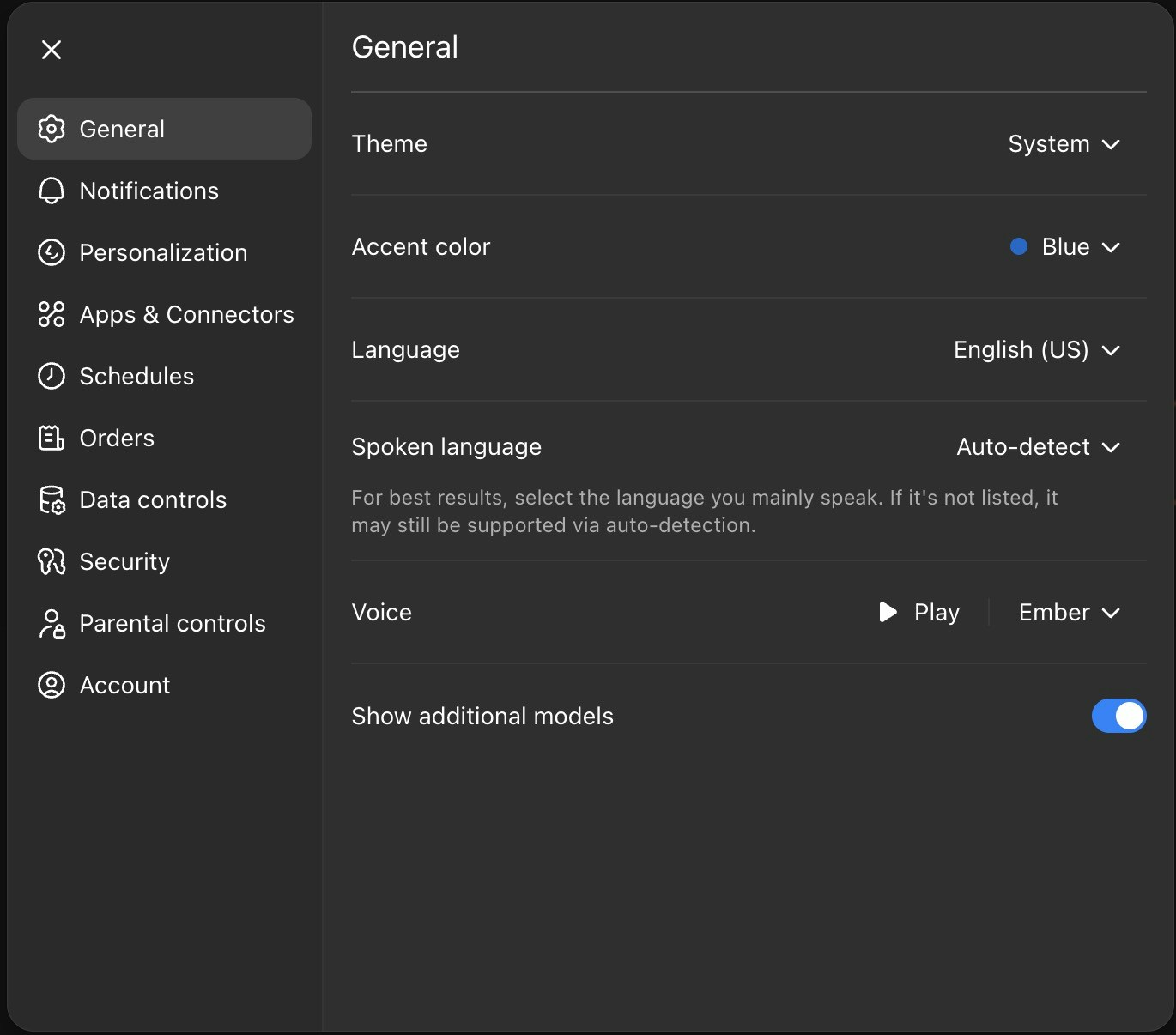Click the blue accent color dot

click(1018, 247)
